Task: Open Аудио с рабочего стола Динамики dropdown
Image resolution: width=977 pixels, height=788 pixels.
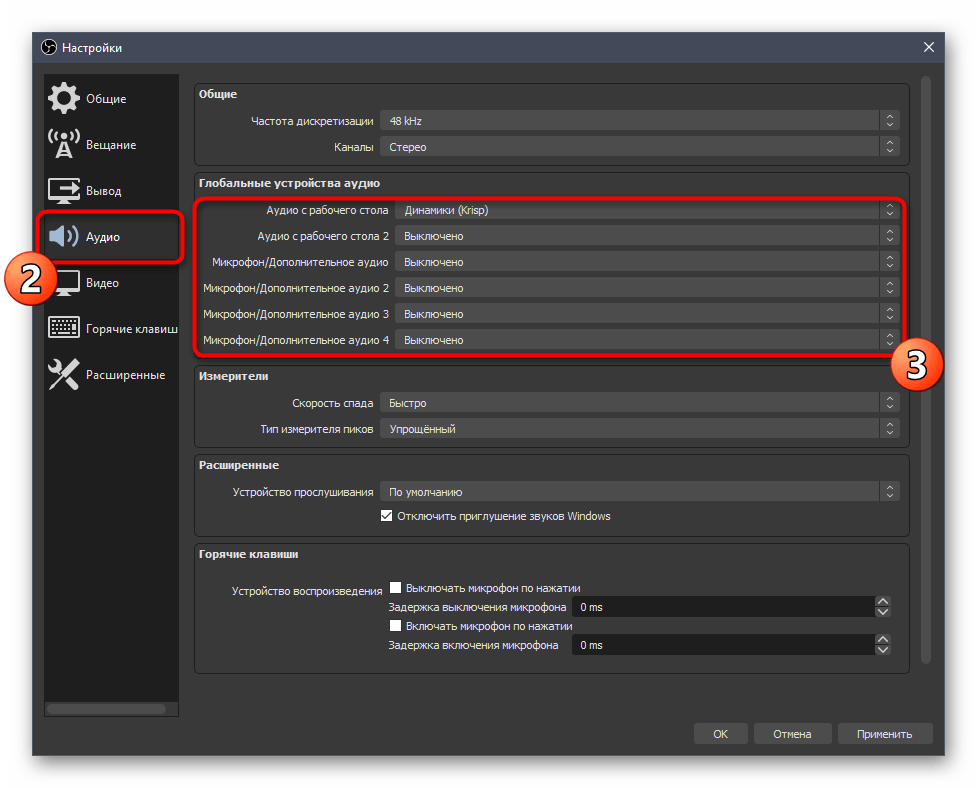Action: pyautogui.click(x=647, y=210)
